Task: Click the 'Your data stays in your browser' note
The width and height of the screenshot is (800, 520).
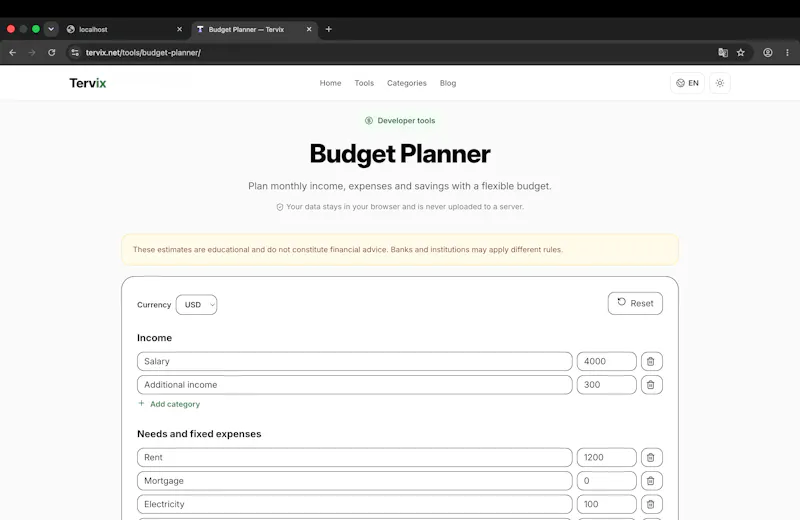Action: pyautogui.click(x=400, y=207)
